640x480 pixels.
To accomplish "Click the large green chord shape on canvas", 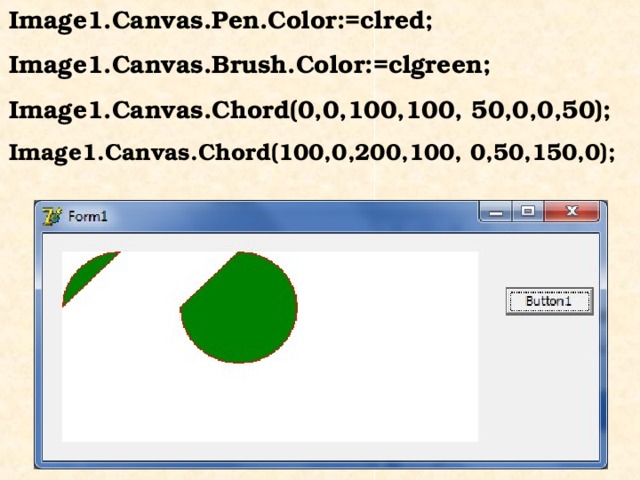I will click(x=239, y=307).
